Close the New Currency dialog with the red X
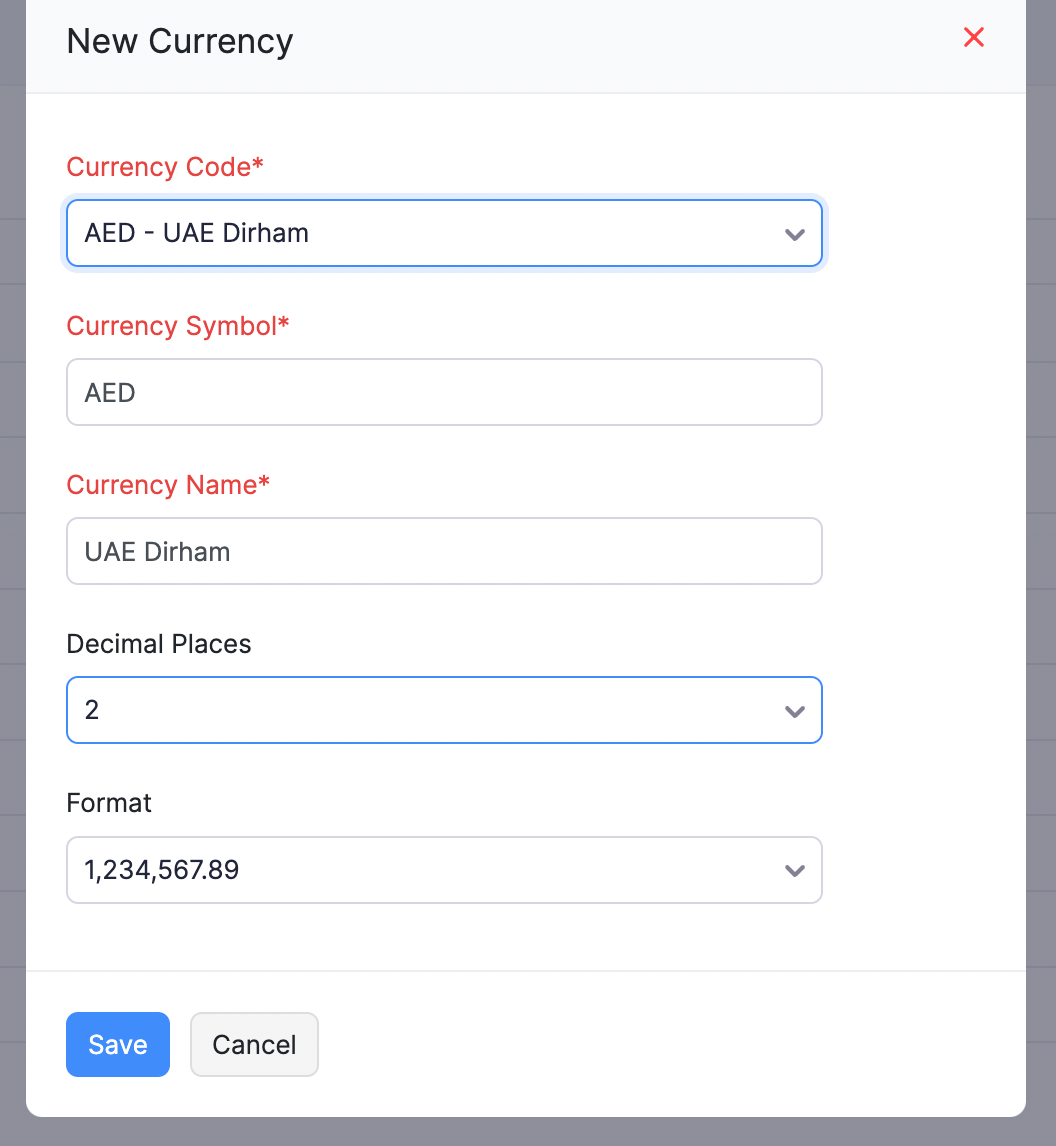Viewport: 1056px width, 1146px height. [x=973, y=38]
